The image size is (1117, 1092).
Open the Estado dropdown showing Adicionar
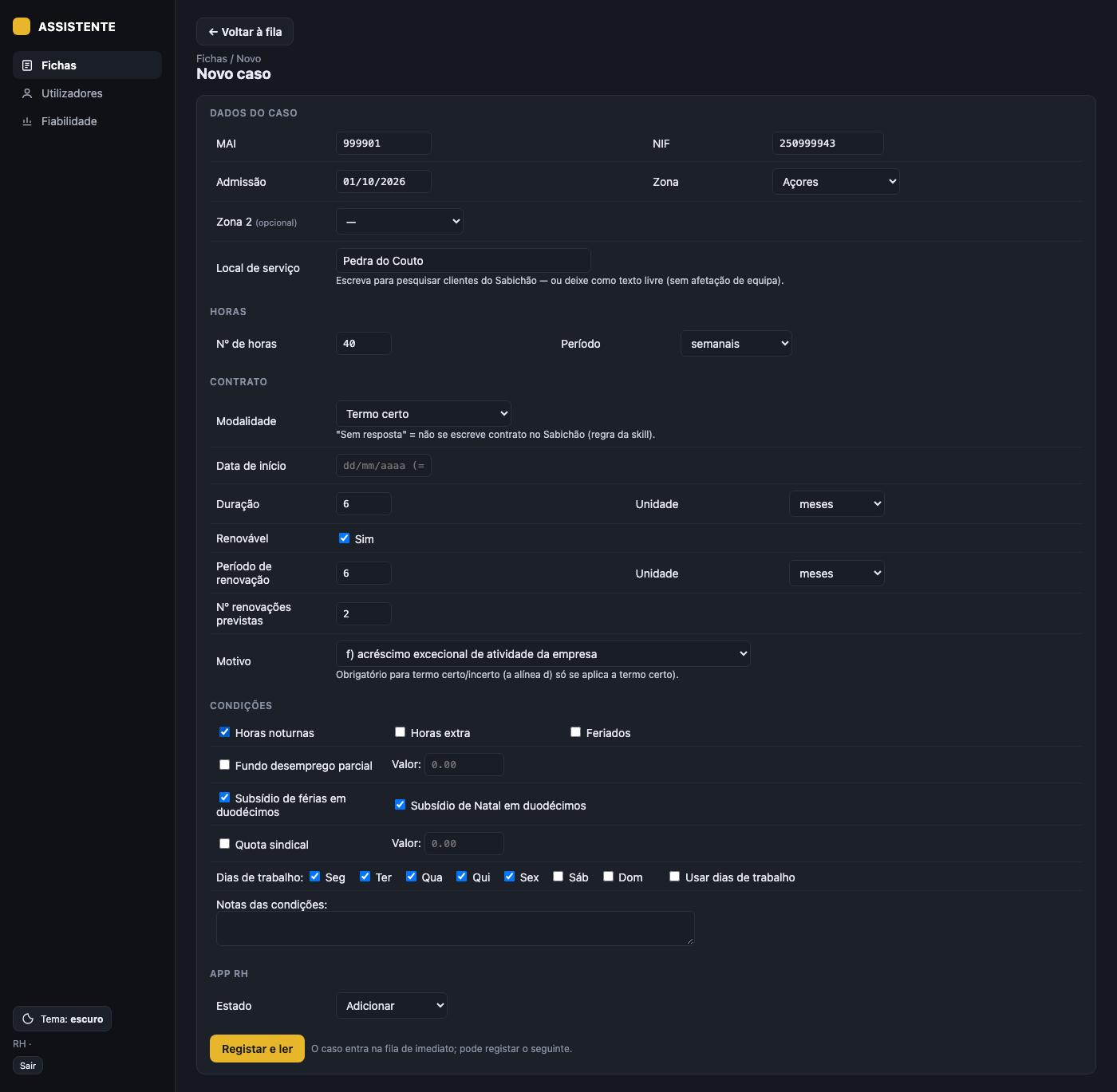pos(392,1006)
